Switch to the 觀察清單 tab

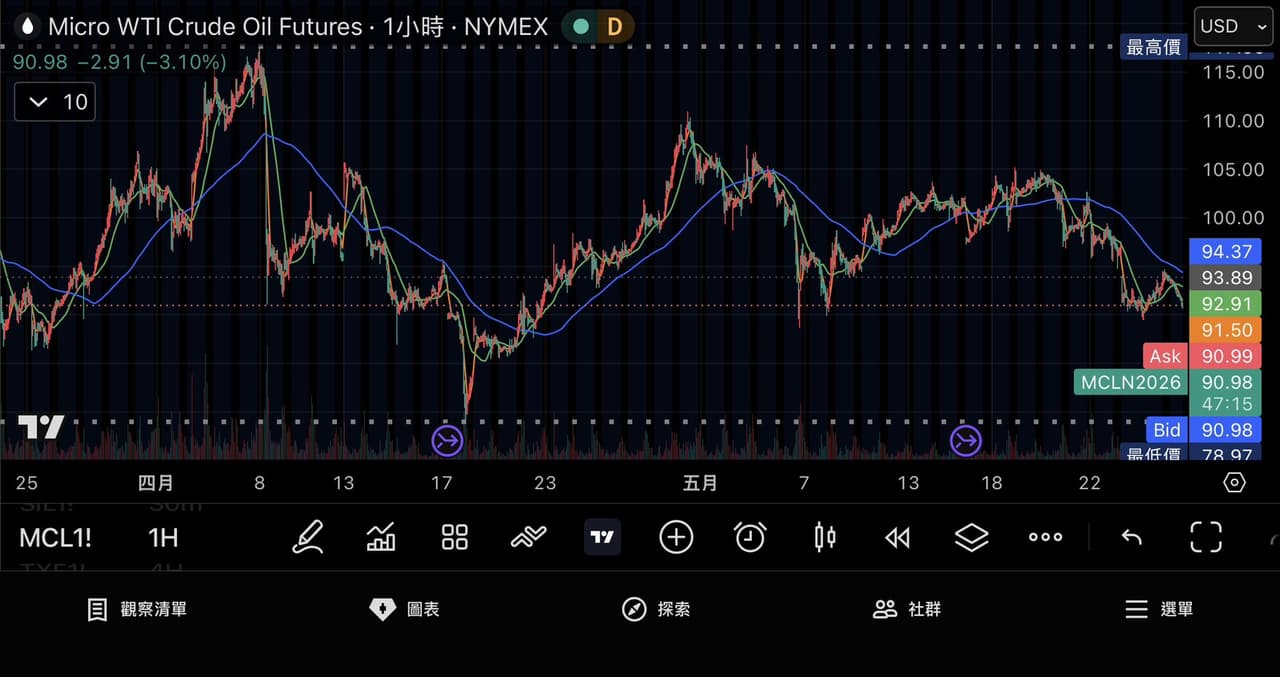pyautogui.click(x=138, y=609)
